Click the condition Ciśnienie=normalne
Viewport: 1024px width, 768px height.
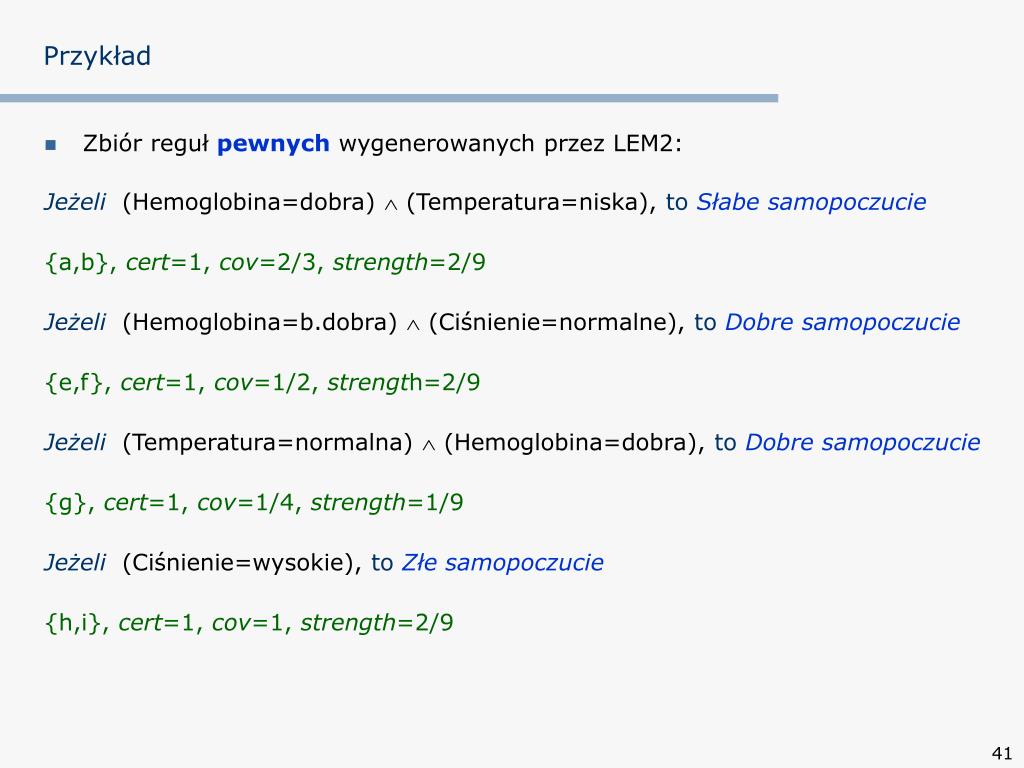click(x=552, y=323)
